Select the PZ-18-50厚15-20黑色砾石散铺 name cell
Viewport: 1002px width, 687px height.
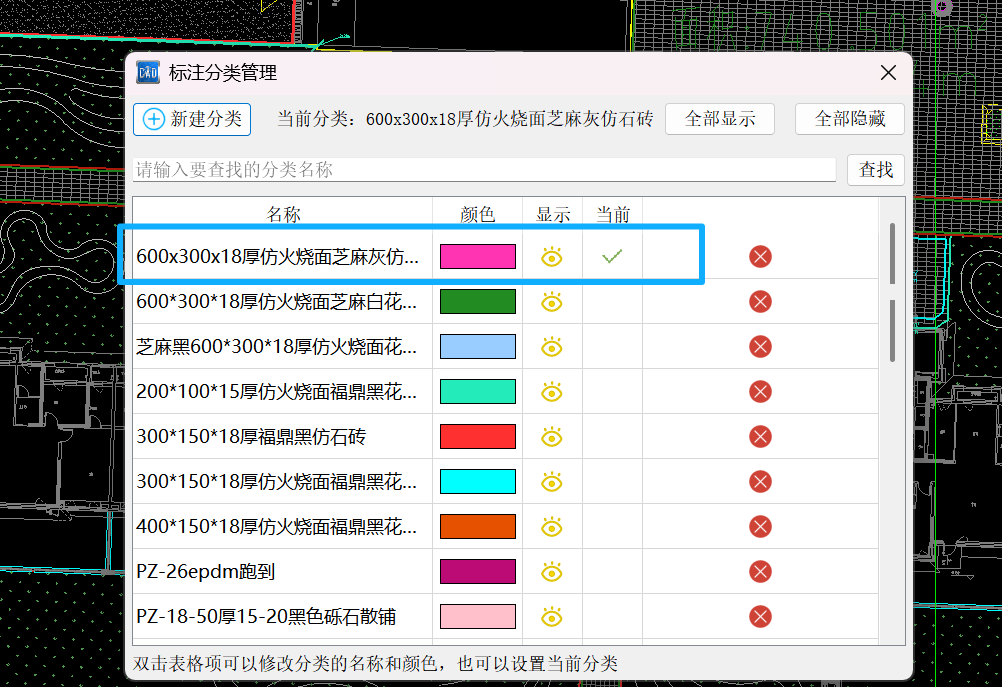point(282,617)
